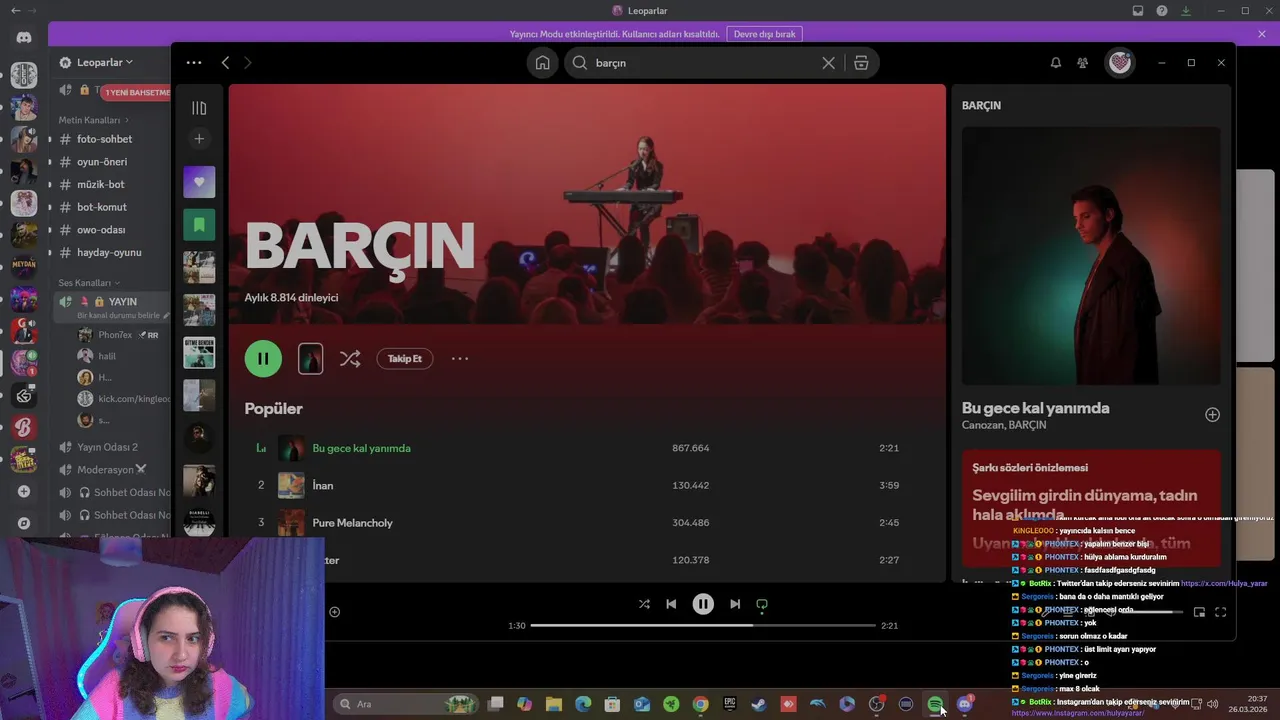Disable streamer mode with Devre dışı bırak
The width and height of the screenshot is (1280, 720).
click(x=764, y=34)
